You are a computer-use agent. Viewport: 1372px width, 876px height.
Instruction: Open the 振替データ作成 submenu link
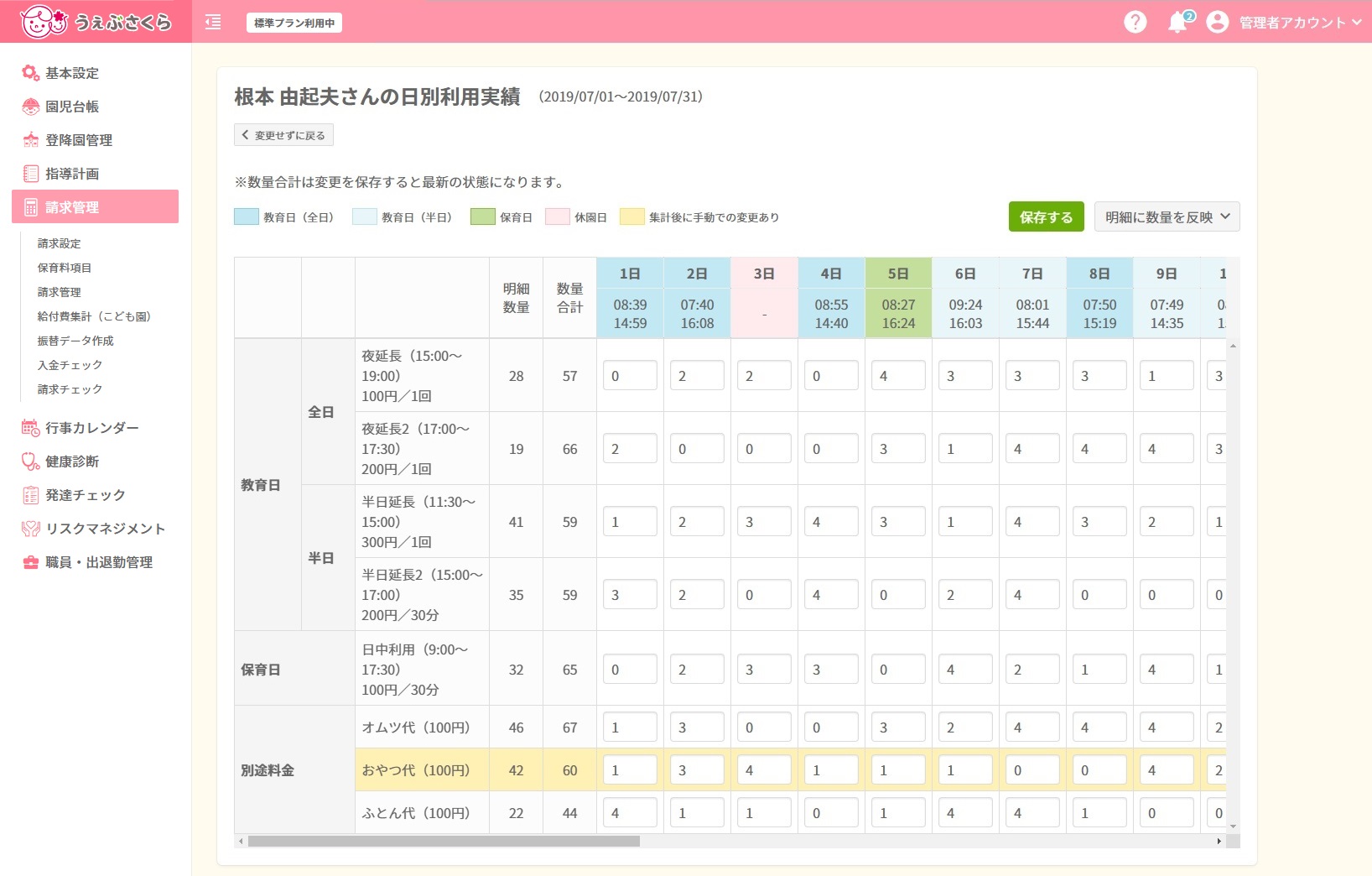75,341
